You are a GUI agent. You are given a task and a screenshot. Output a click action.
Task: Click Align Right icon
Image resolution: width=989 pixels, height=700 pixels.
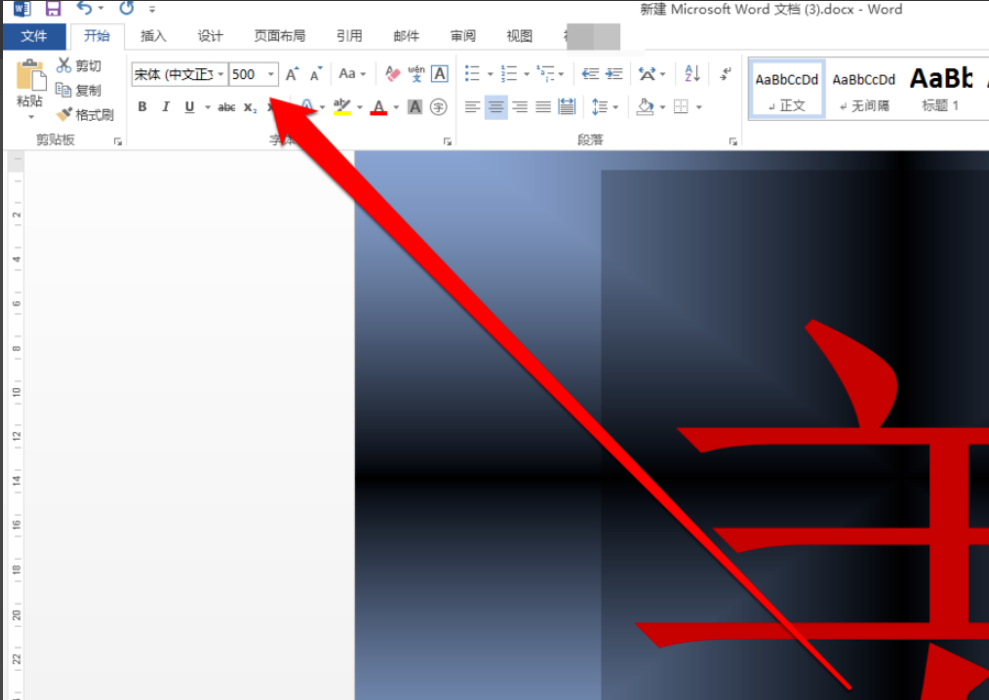point(520,107)
